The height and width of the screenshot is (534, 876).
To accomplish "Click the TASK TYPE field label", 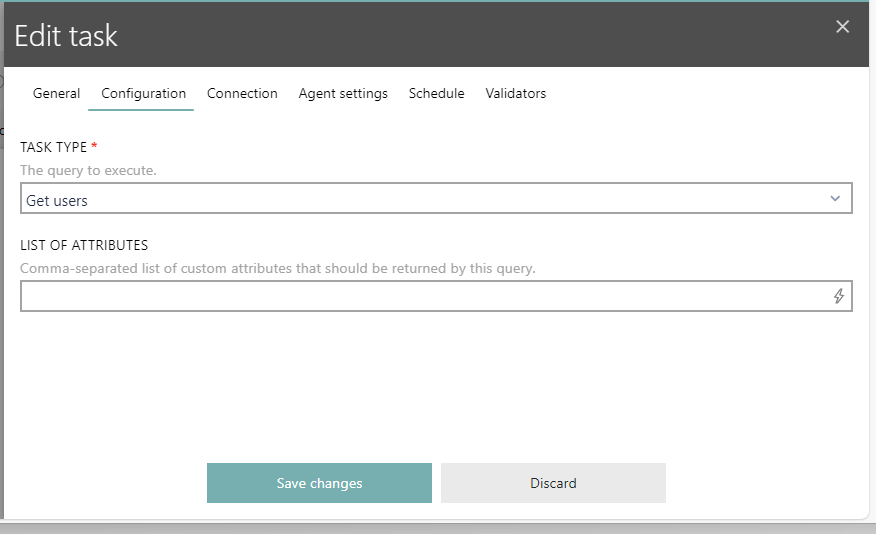I will point(53,147).
